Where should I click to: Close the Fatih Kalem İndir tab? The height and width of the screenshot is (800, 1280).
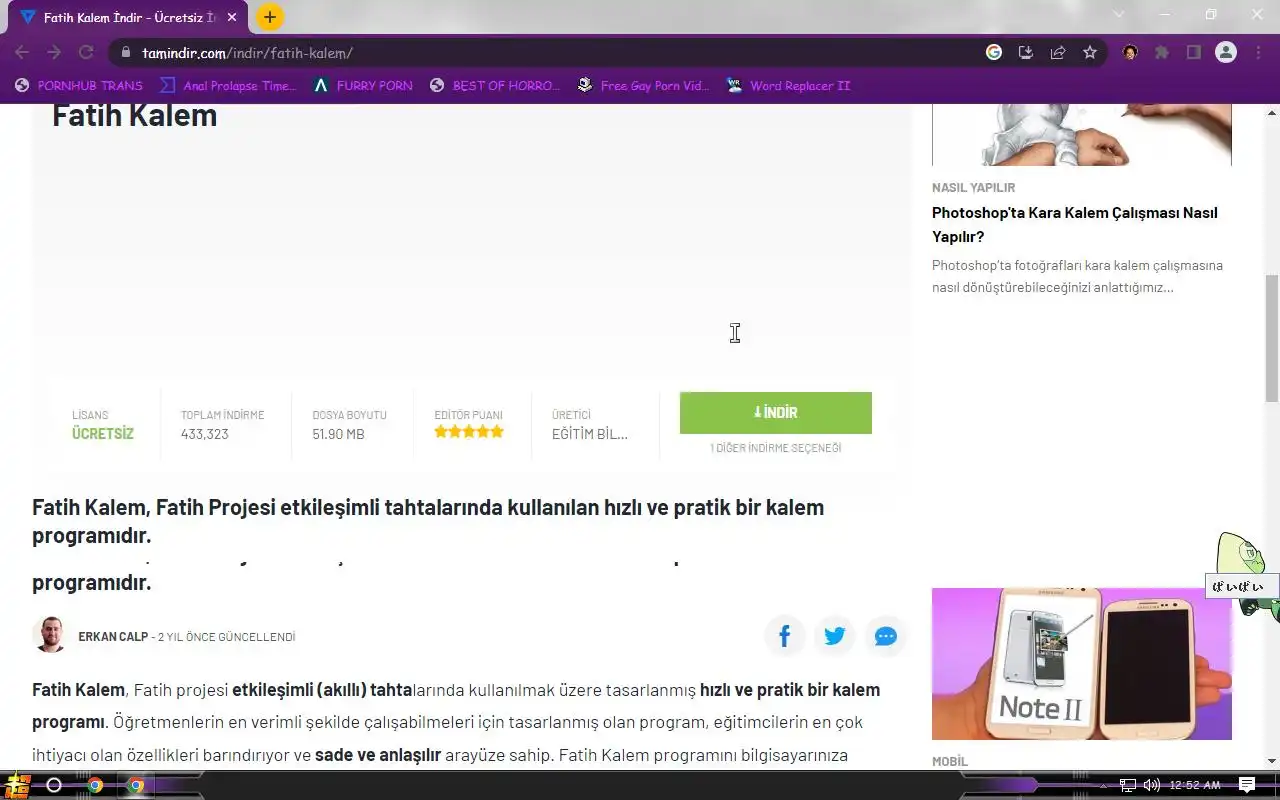[x=231, y=17]
